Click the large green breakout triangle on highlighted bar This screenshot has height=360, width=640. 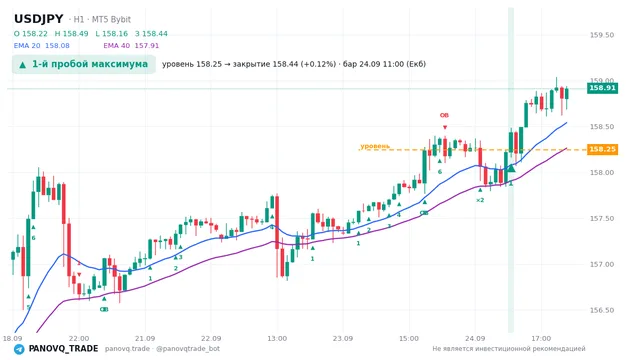coord(511,168)
